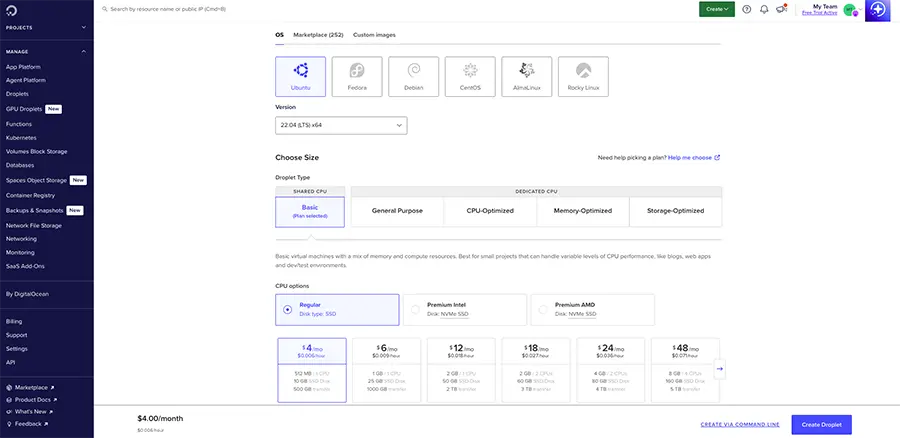Open Kubernetes in the sidebar
The width and height of the screenshot is (900, 438).
pyautogui.click(x=21, y=138)
